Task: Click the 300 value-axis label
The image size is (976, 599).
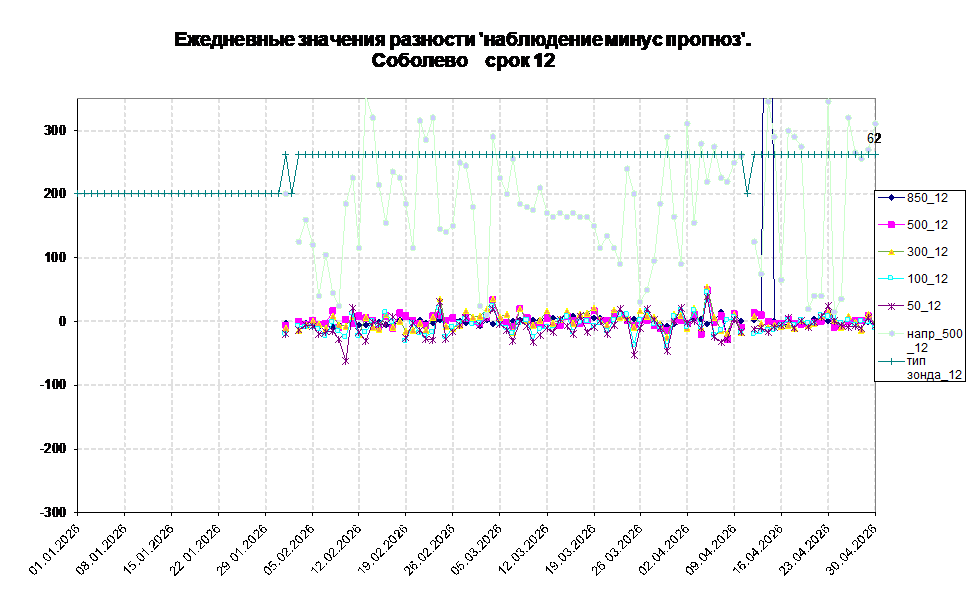Action: tap(55, 131)
